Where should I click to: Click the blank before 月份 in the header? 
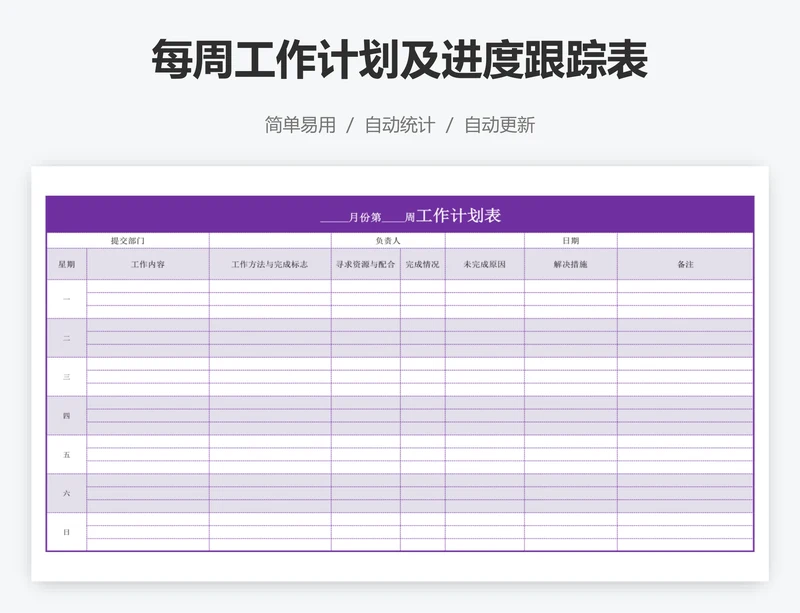coord(334,218)
